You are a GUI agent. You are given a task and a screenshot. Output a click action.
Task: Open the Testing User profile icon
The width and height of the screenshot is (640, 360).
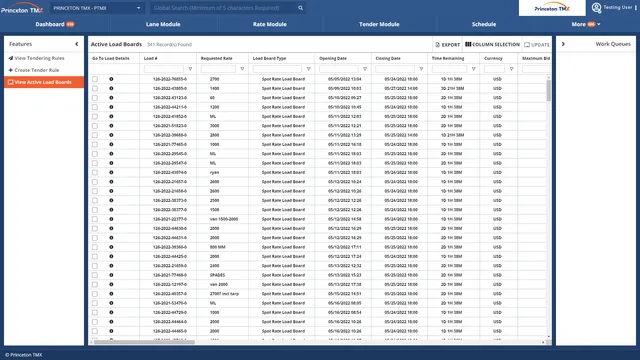click(596, 8)
